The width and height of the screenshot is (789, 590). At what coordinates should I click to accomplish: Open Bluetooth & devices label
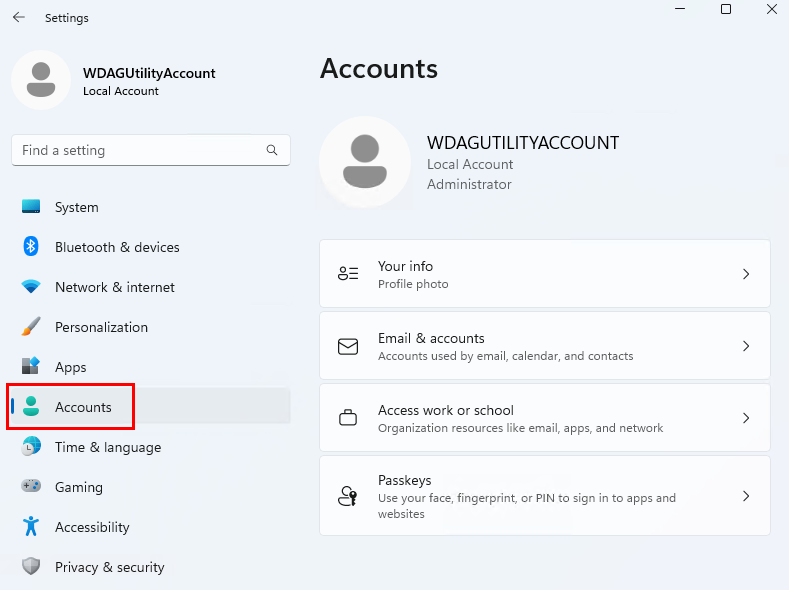(x=117, y=247)
